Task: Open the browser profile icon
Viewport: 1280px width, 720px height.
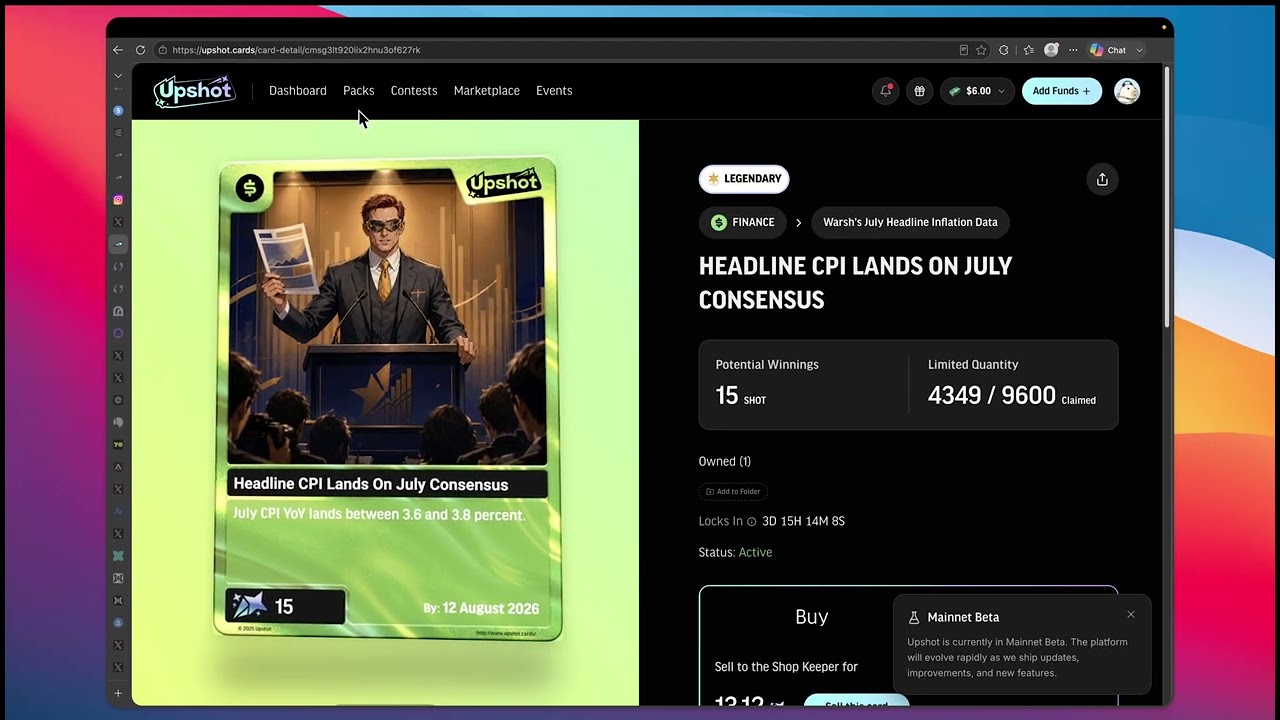Action: 1051,50
